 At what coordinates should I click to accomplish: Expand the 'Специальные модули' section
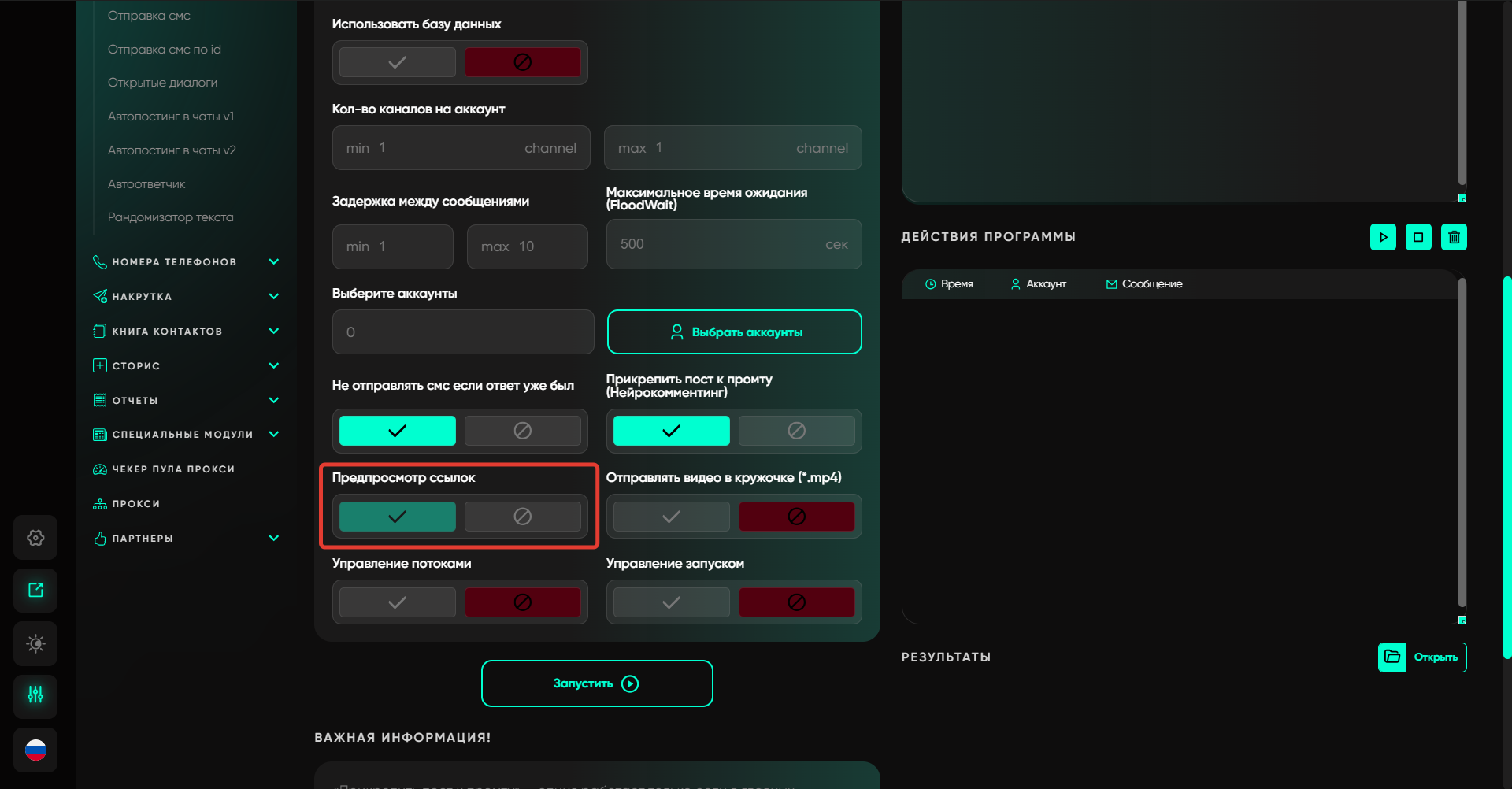pyautogui.click(x=273, y=435)
